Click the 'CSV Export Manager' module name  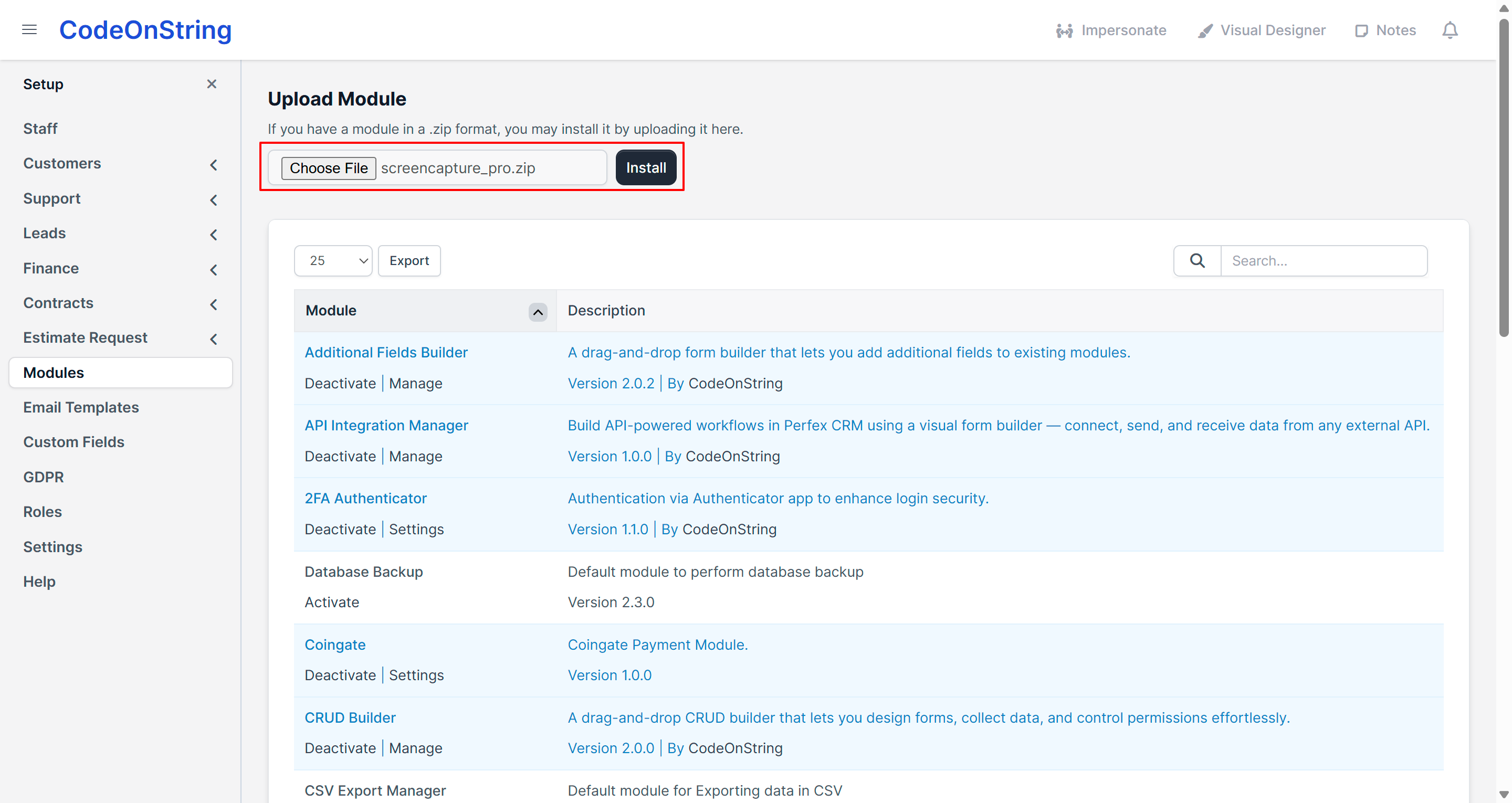tap(375, 791)
